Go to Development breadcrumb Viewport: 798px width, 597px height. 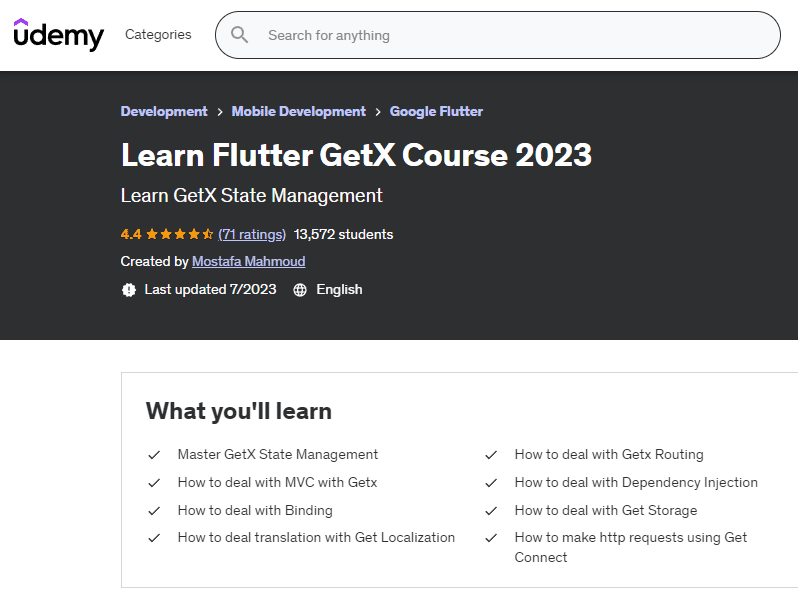164,112
